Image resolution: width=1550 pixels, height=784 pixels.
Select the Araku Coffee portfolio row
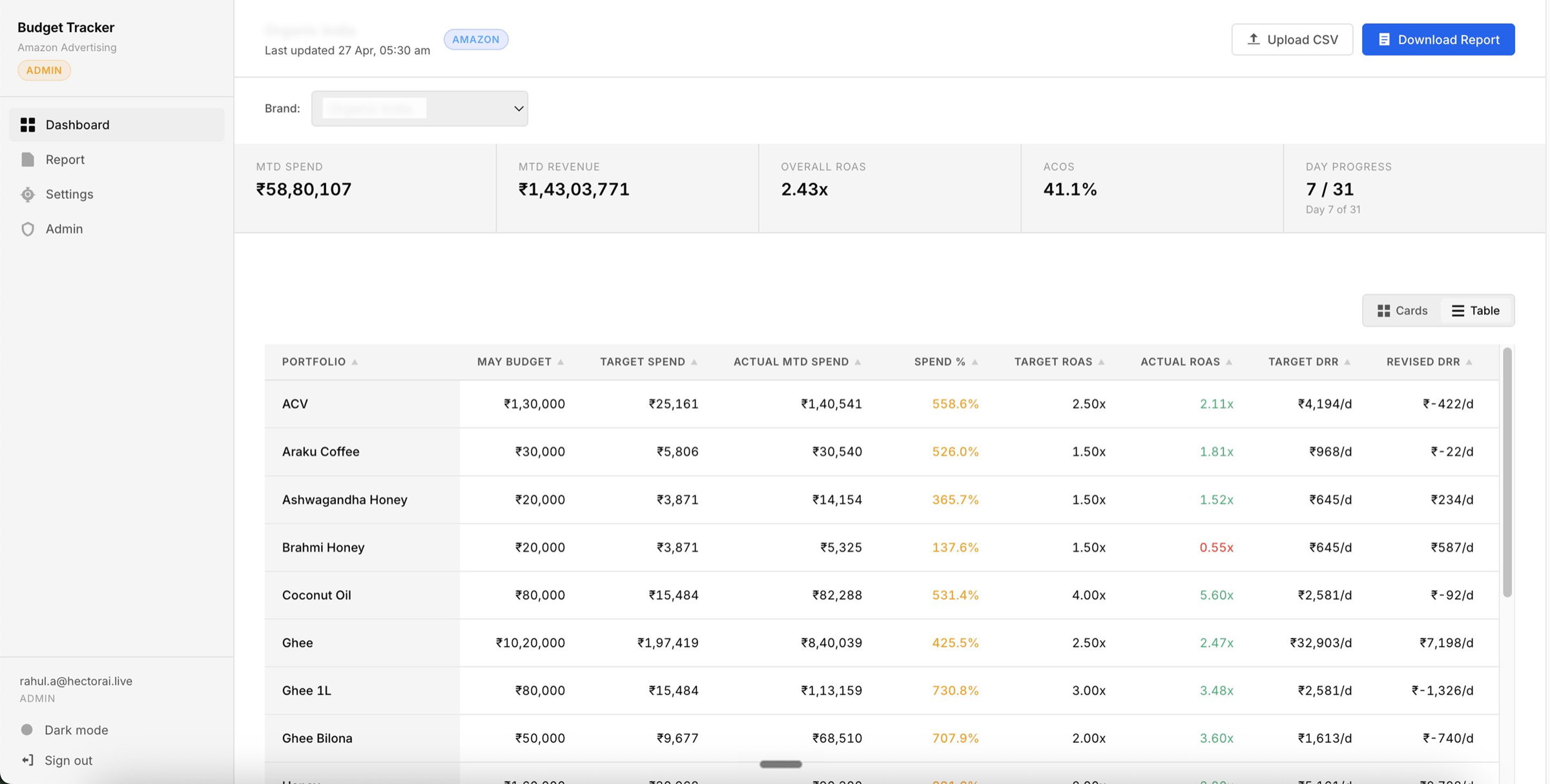coord(882,451)
